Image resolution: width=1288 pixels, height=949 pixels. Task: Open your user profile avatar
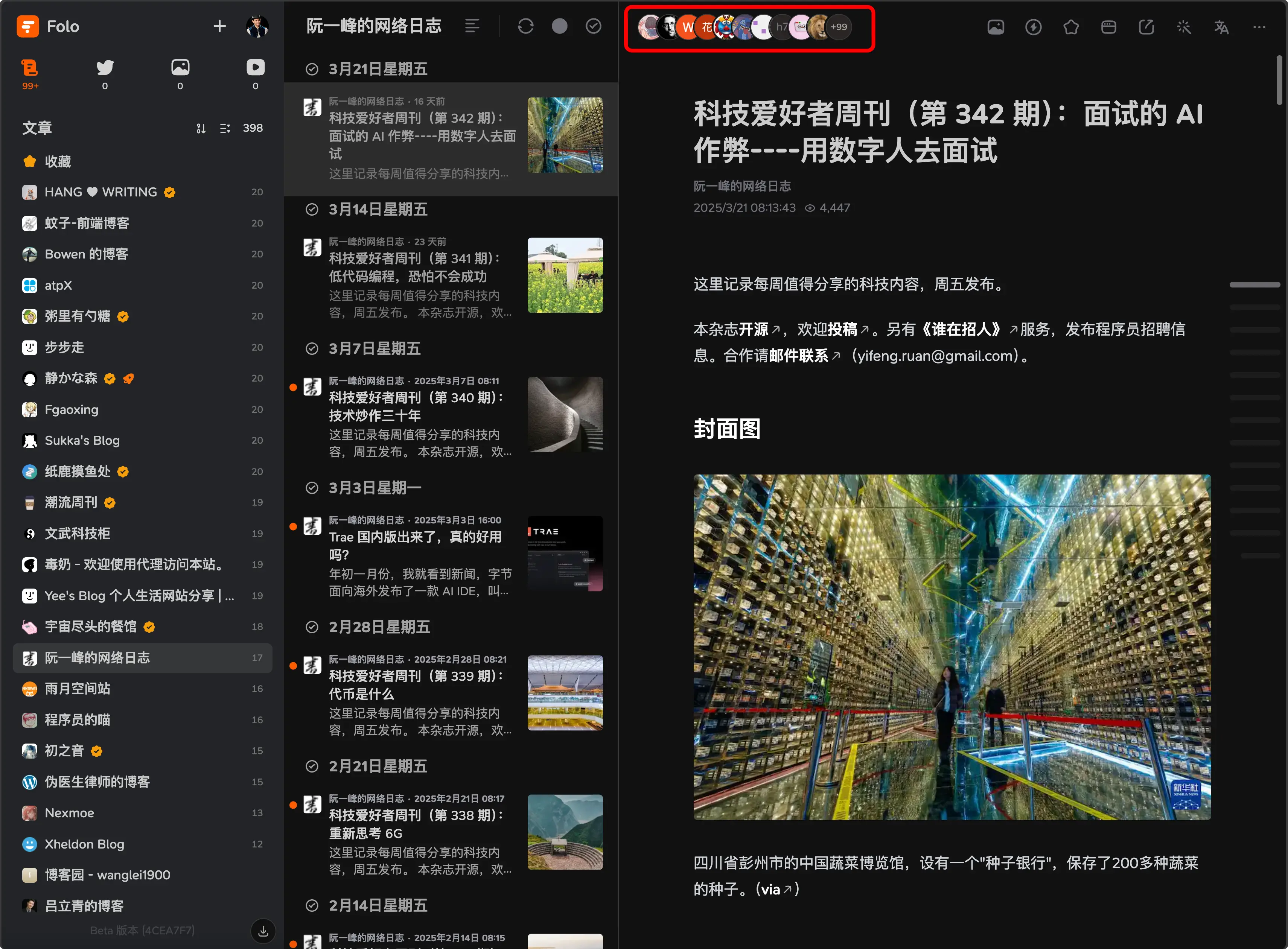pos(257,26)
